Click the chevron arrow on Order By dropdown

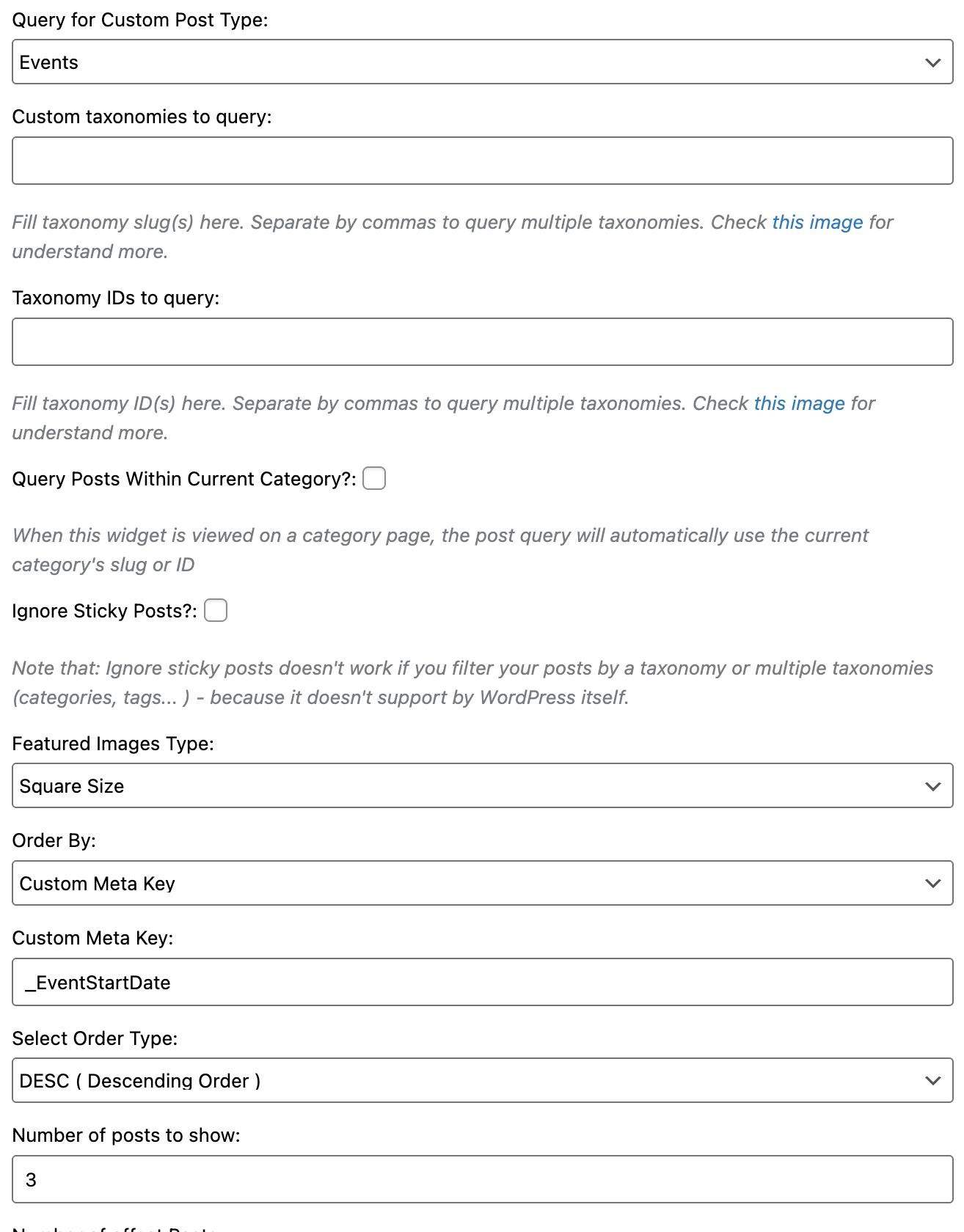point(932,883)
